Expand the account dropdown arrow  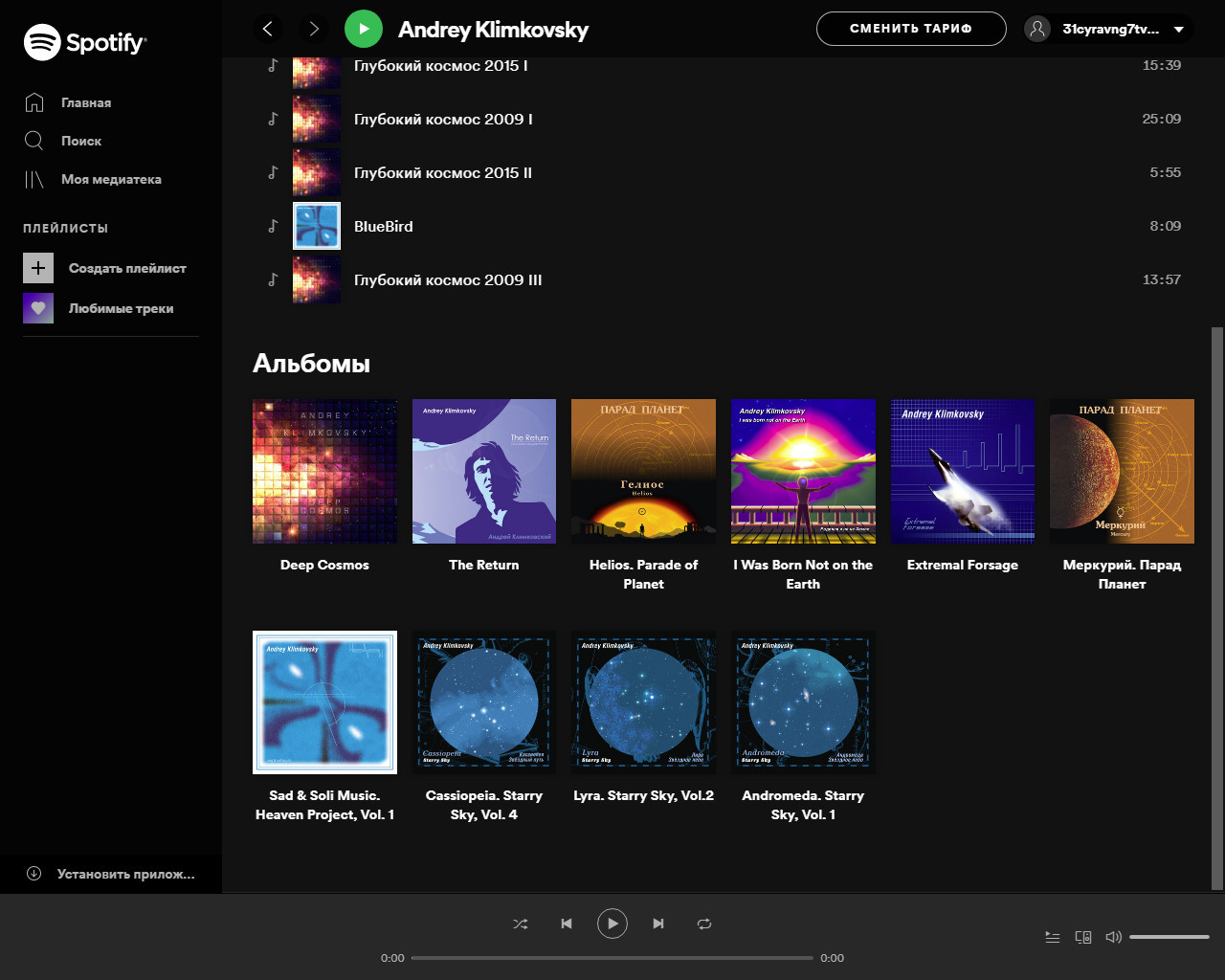1179,30
